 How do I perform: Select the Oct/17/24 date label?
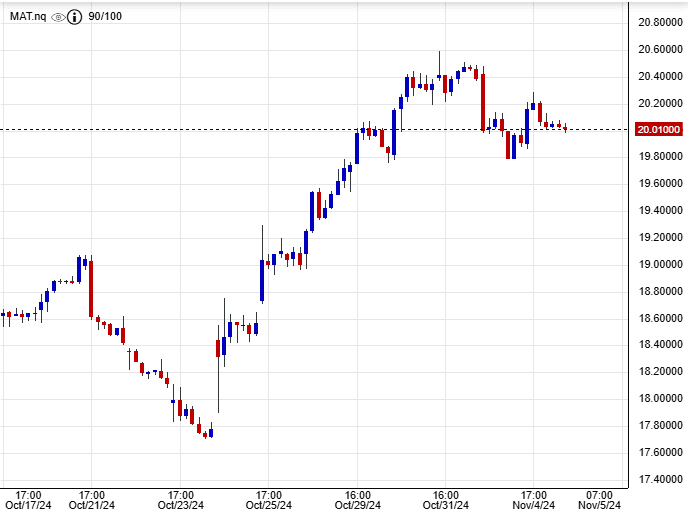28,504
